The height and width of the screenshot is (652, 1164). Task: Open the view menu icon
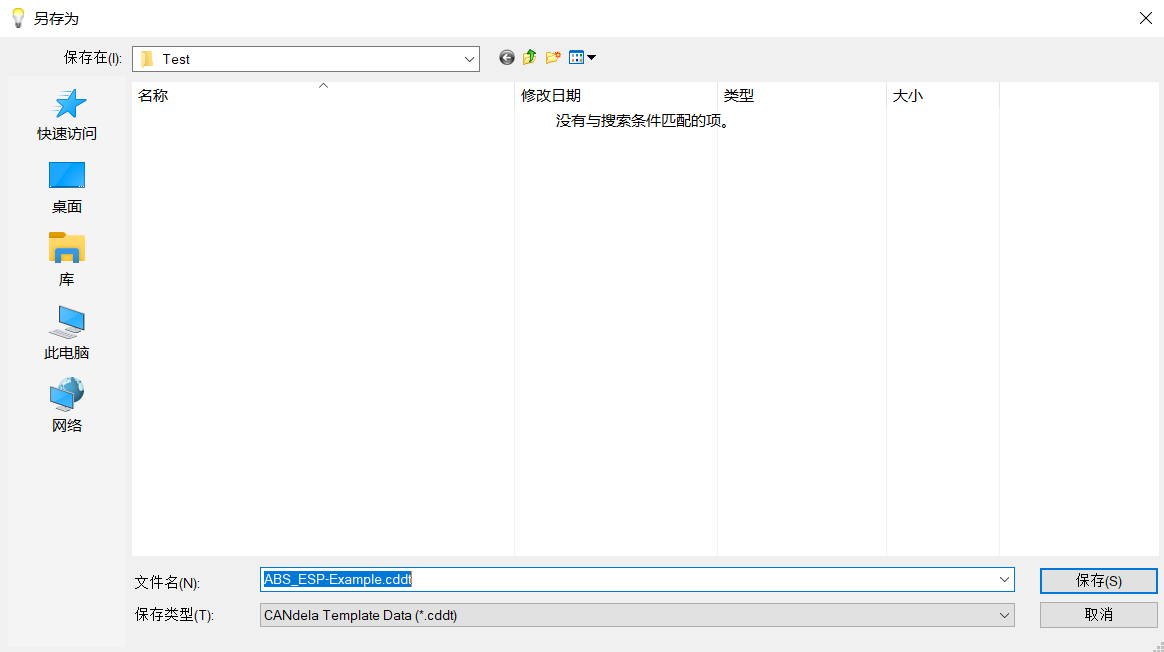pos(582,58)
